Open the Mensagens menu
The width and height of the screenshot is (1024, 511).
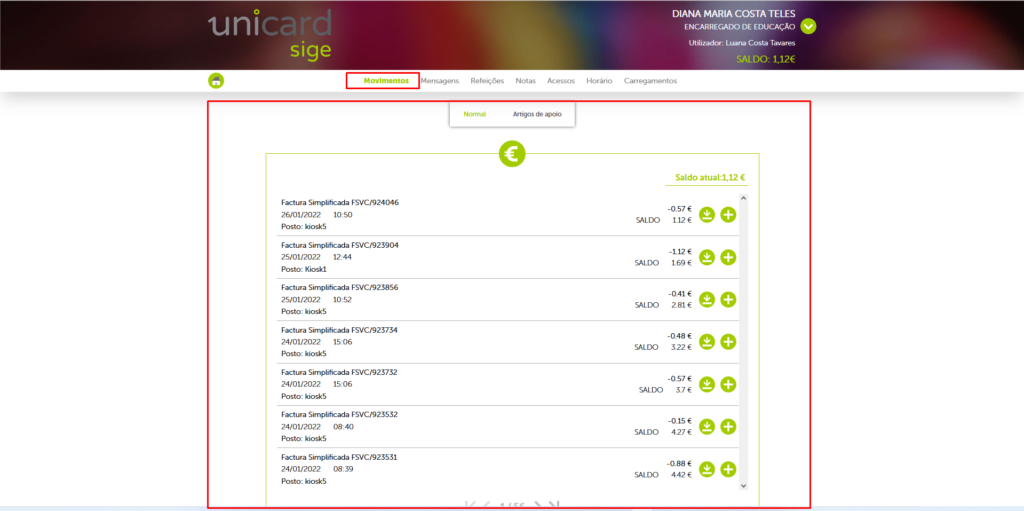(440, 81)
